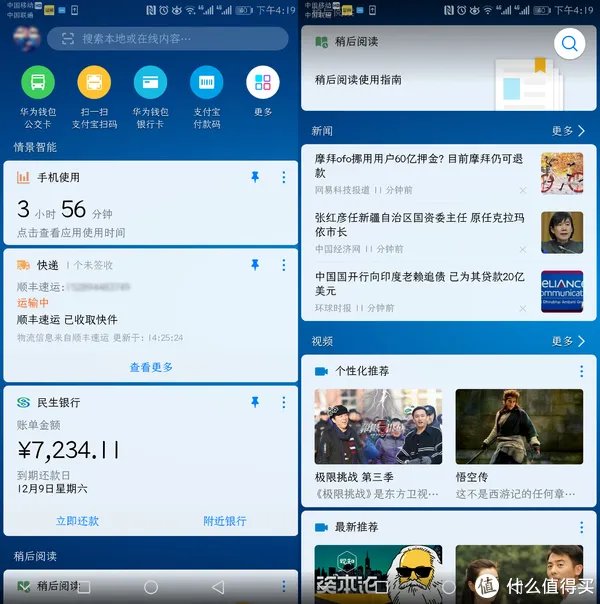Screen dimensions: 600x604
Task: Open news about 中国国开行向印度老赖追债
Action: (x=419, y=284)
